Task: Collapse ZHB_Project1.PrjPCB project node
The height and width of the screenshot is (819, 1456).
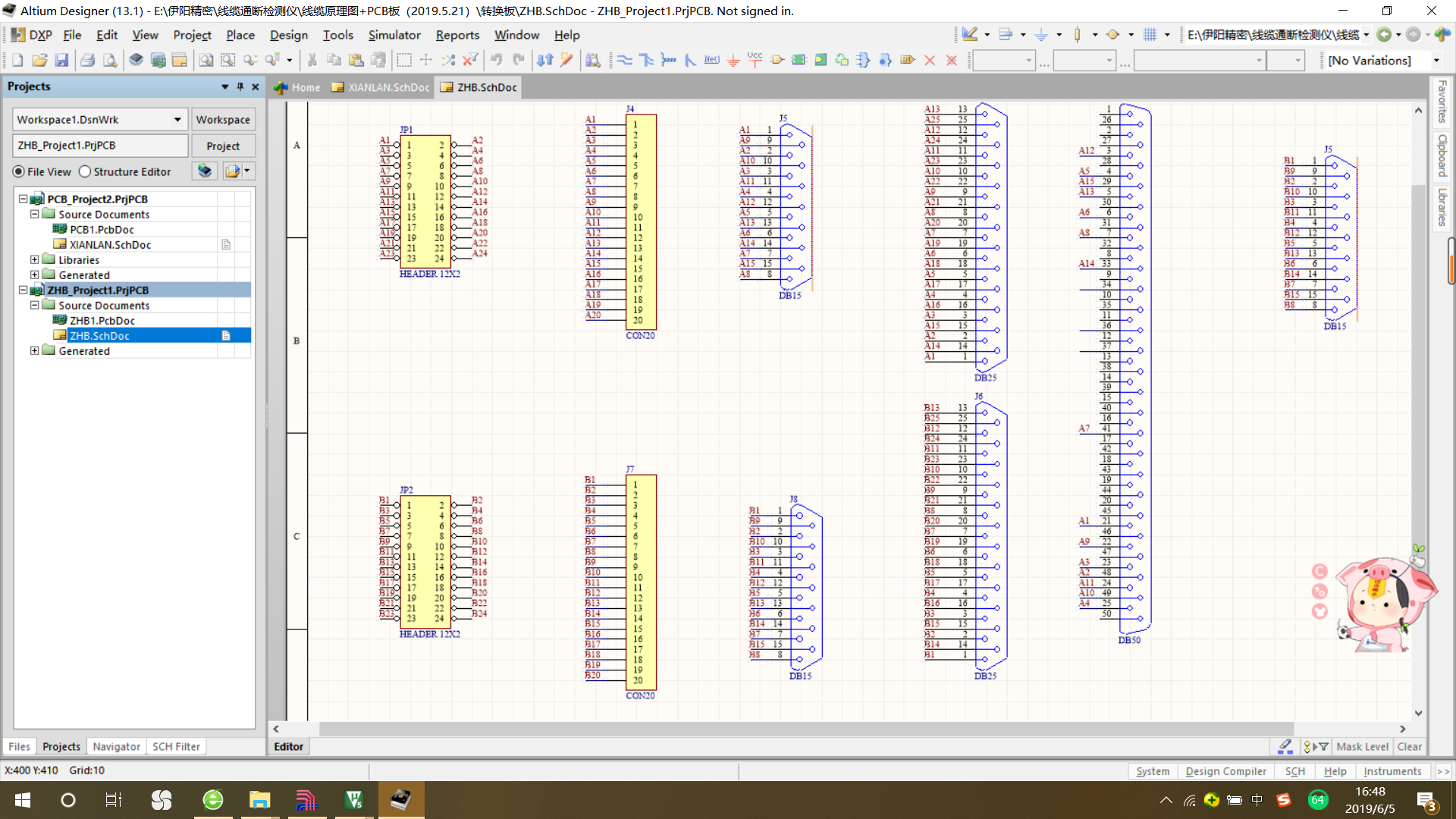Action: [23, 290]
